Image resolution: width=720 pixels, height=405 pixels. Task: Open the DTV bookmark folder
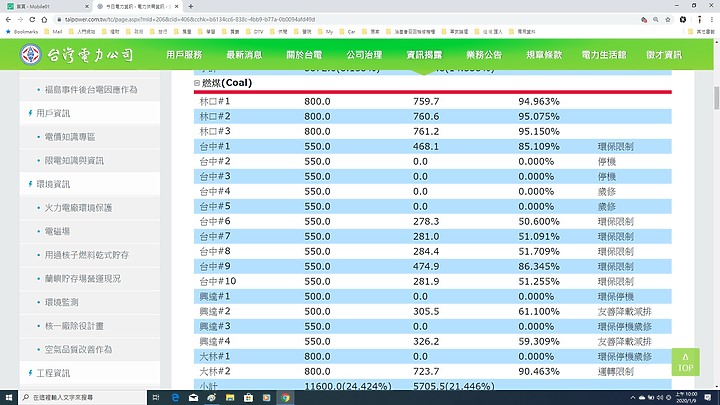[x=255, y=32]
